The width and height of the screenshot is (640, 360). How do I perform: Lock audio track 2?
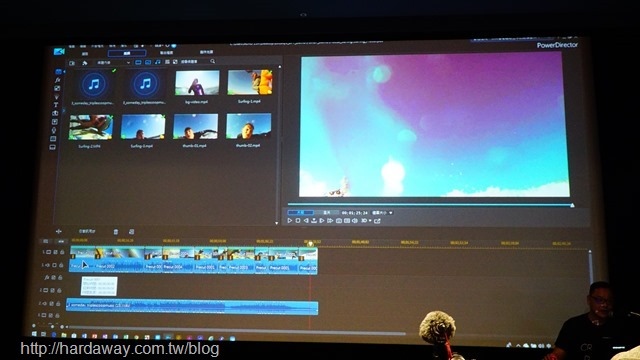58,303
